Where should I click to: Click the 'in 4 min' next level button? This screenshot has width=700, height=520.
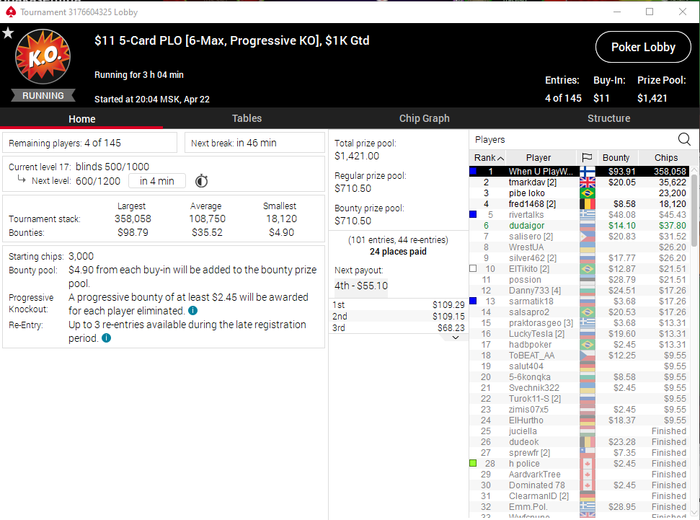(x=157, y=181)
